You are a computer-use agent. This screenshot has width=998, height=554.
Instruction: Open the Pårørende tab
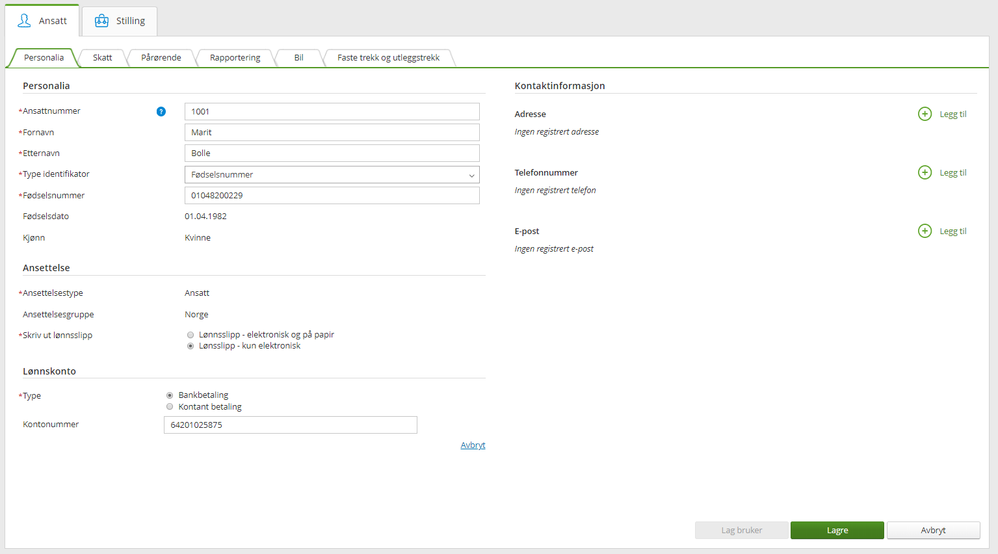pyautogui.click(x=161, y=58)
